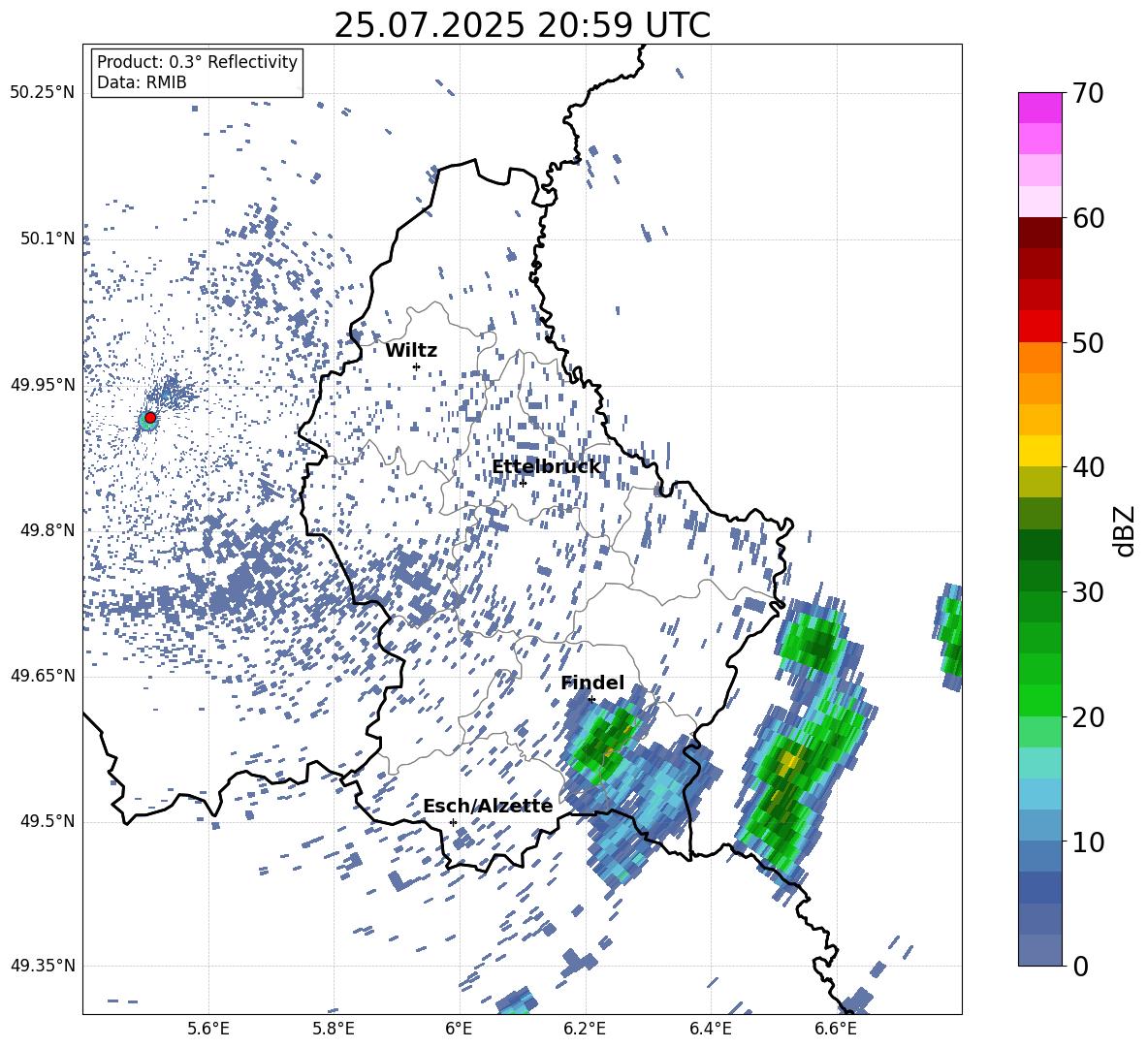
Task: Click the 50.25°N latitude label
Action: tap(43, 93)
